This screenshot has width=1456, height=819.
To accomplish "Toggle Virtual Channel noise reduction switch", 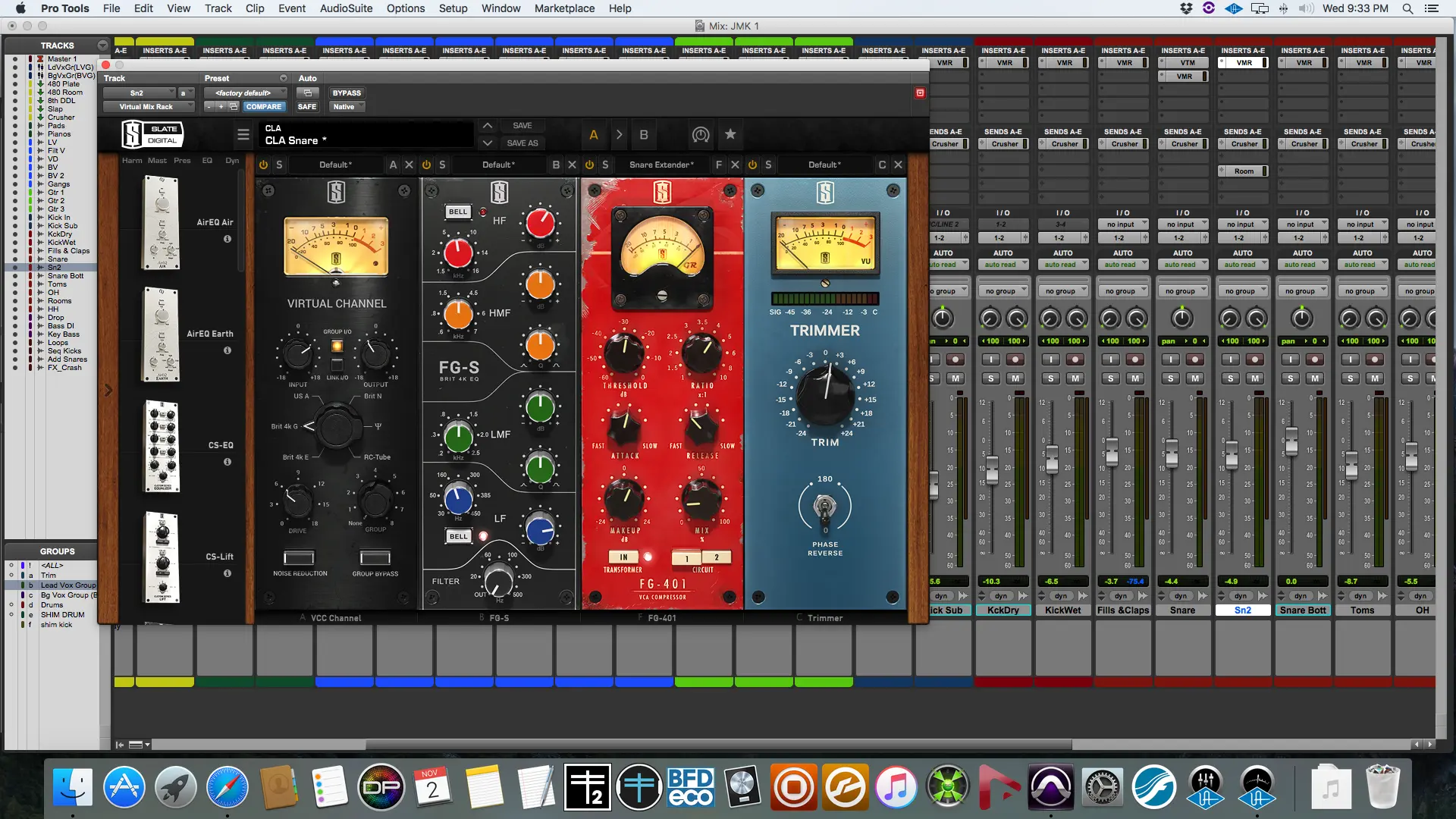I will point(300,558).
